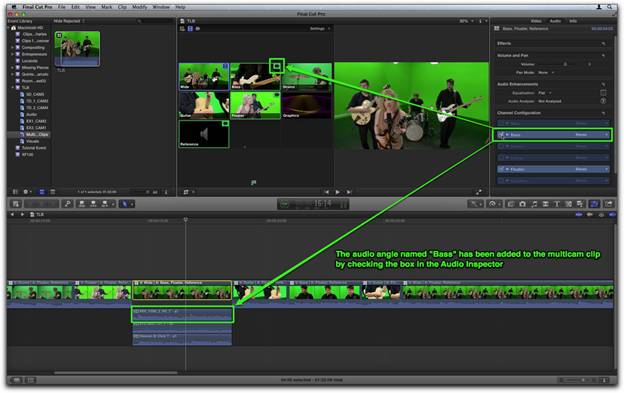Collapse the TLR event in library
The height and width of the screenshot is (393, 624).
(12, 88)
